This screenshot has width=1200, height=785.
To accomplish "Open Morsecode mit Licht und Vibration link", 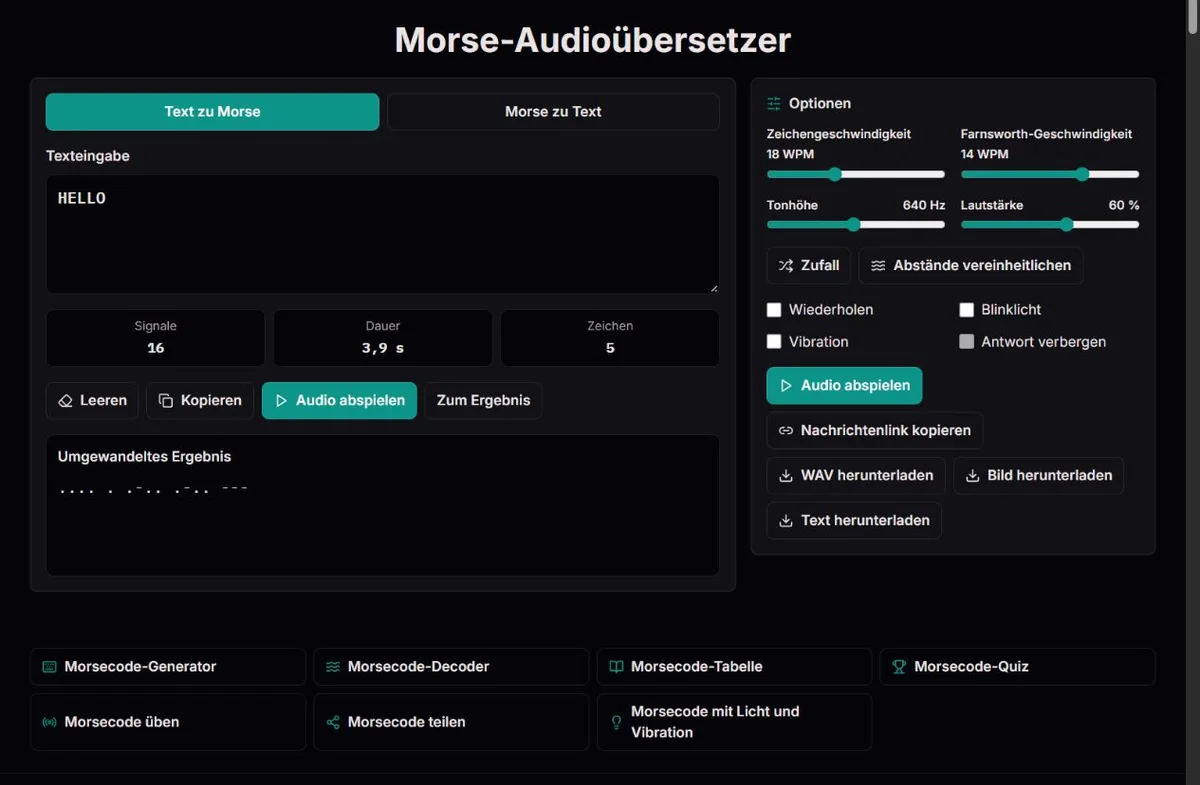I will [734, 722].
